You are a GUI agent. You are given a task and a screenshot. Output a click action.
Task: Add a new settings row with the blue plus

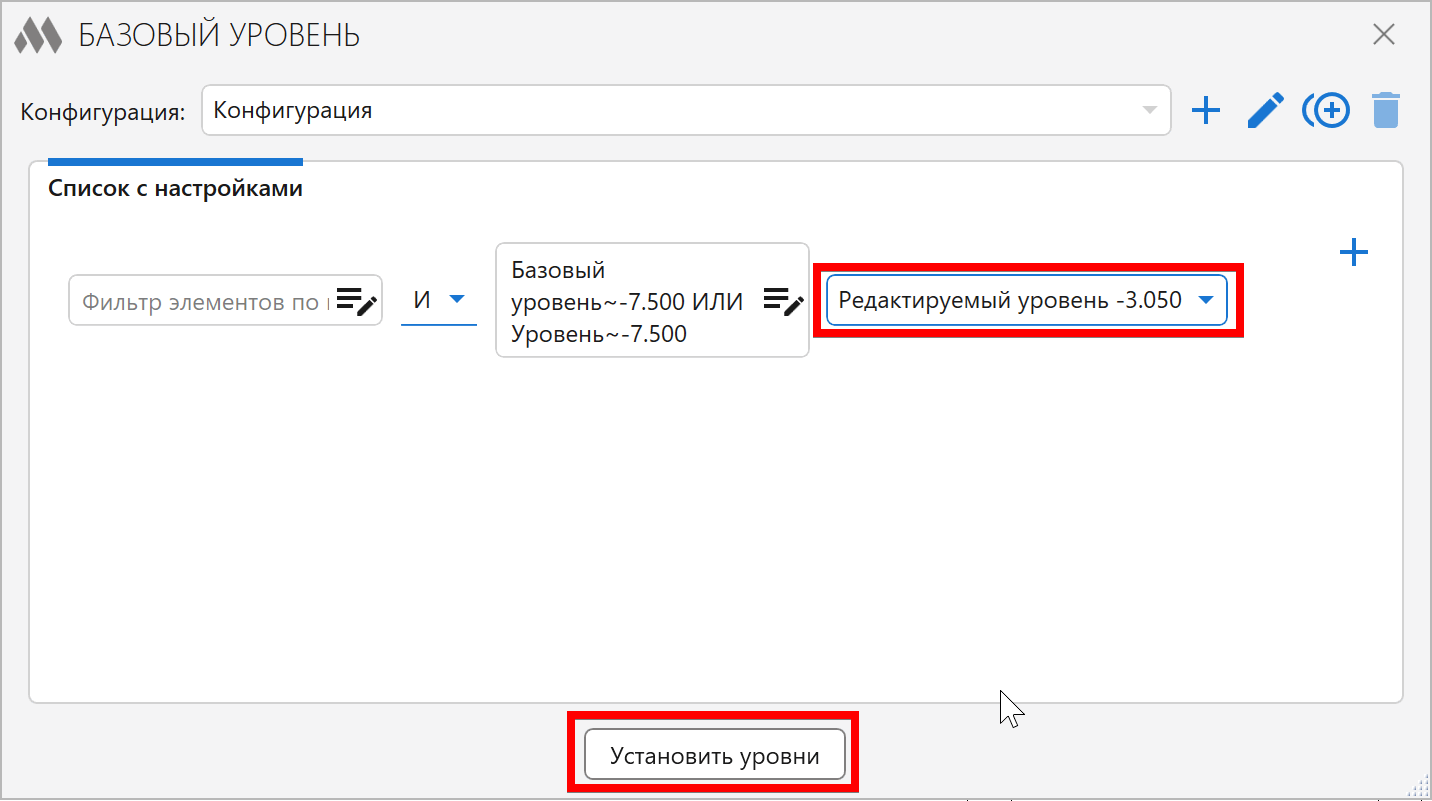coord(1353,252)
